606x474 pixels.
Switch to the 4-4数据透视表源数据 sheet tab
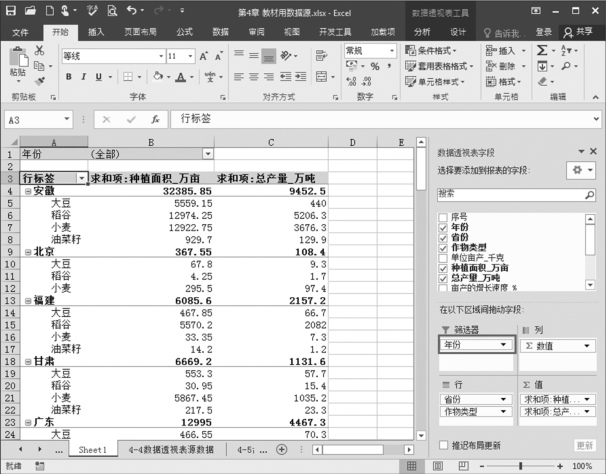pos(171,450)
